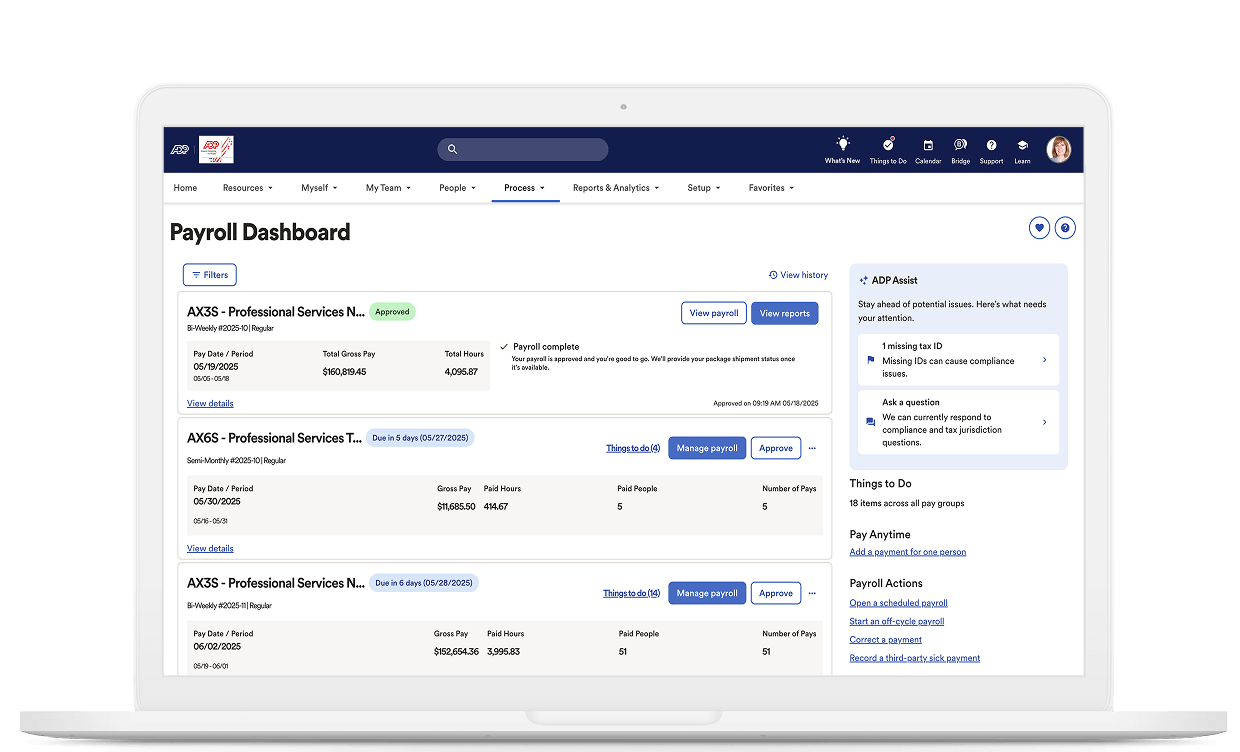1240x752 pixels.
Task: Expand the My Team dropdown
Action: point(388,188)
